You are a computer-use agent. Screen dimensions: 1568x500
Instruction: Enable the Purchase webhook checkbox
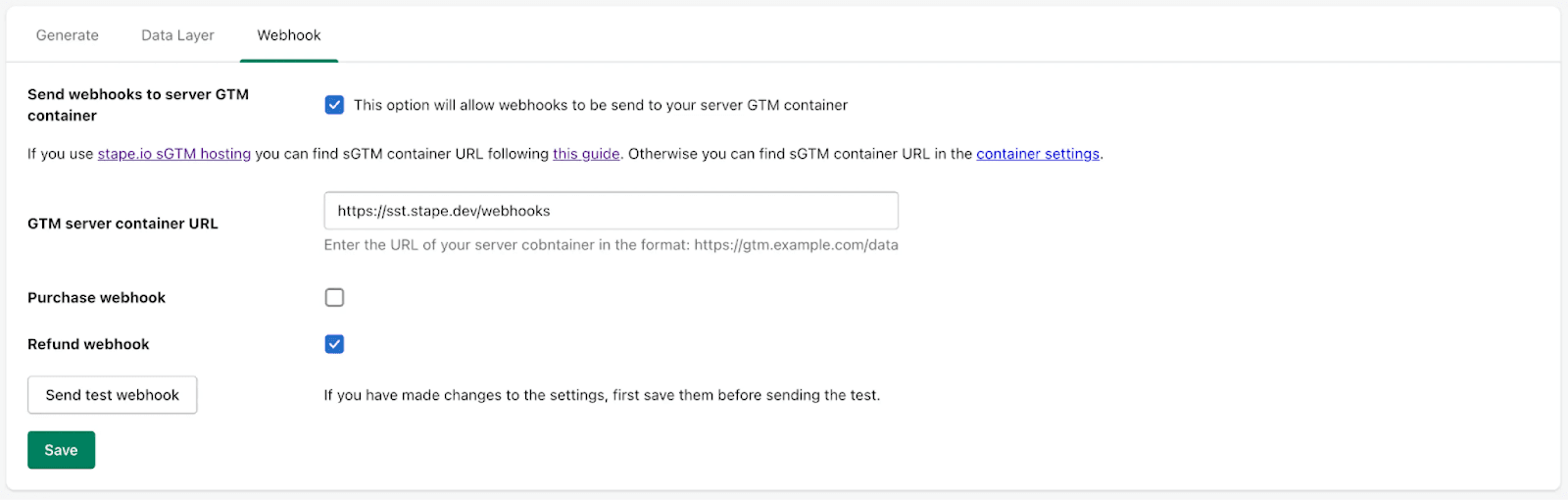coord(334,297)
